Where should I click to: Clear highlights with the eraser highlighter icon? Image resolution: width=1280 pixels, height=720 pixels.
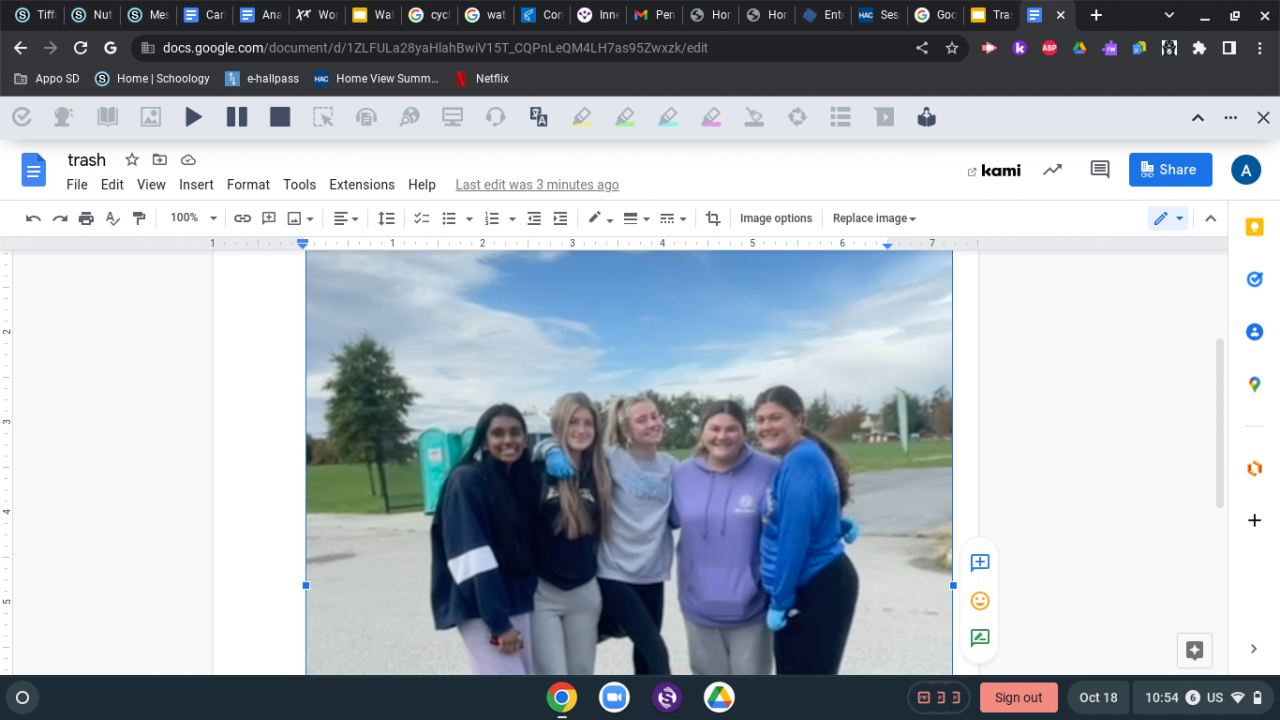pyautogui.click(x=754, y=117)
